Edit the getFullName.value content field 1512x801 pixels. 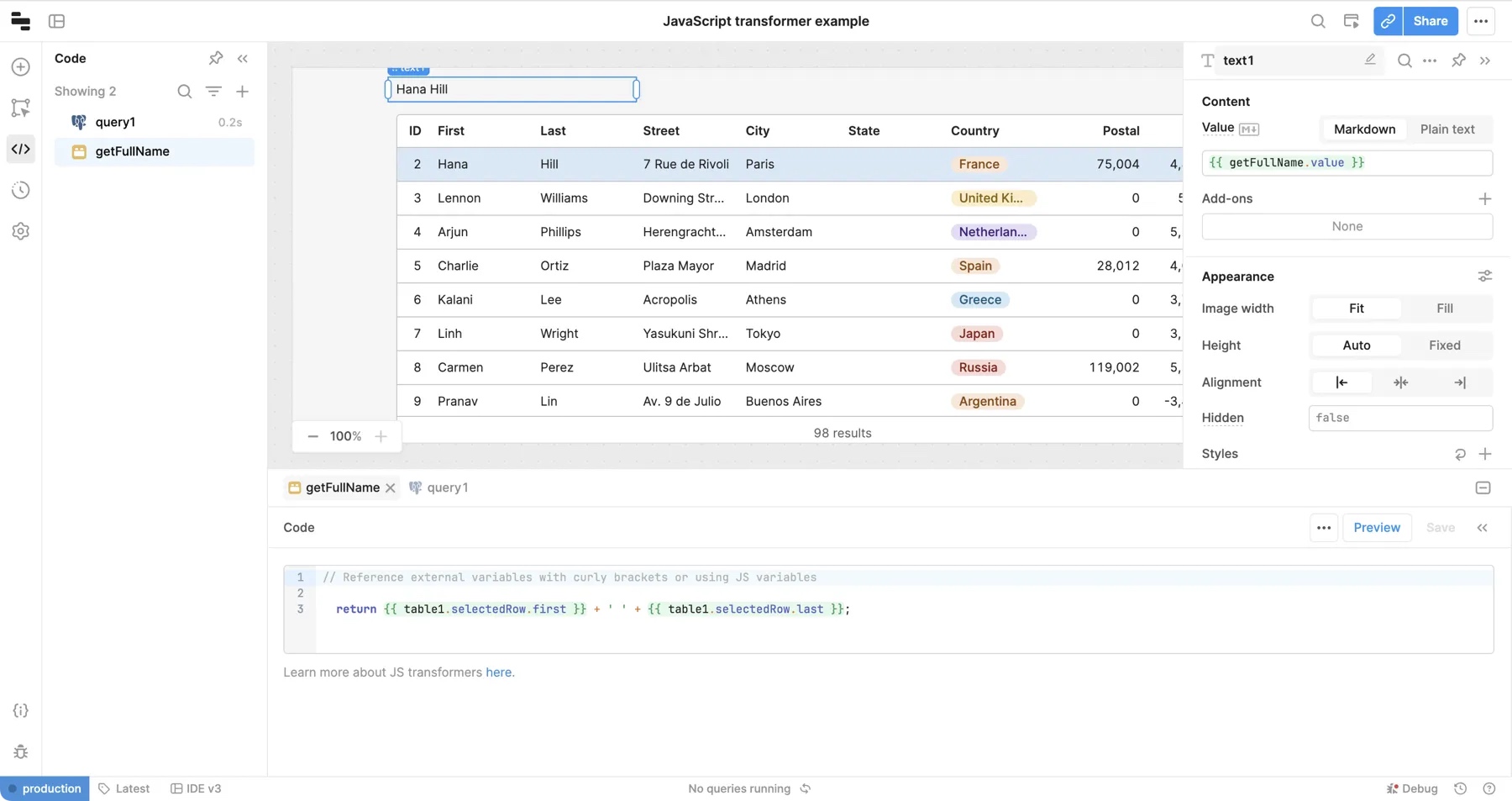(1347, 163)
